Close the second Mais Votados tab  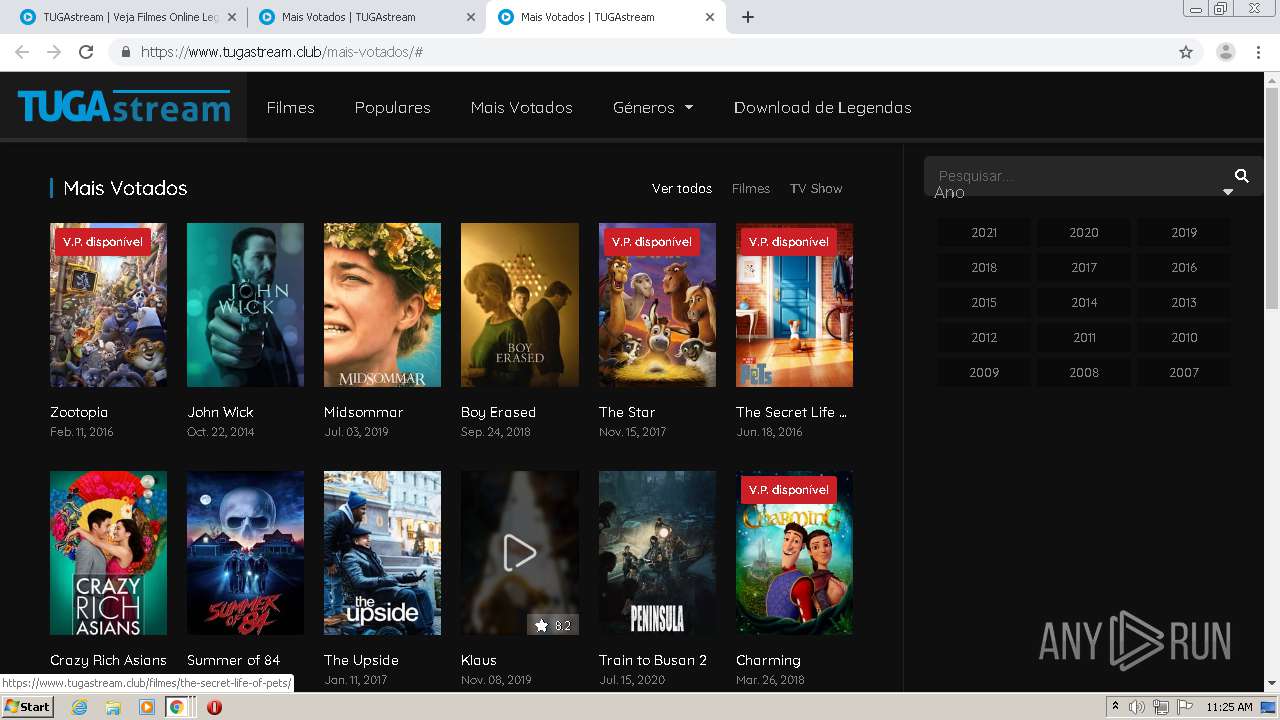(471, 17)
